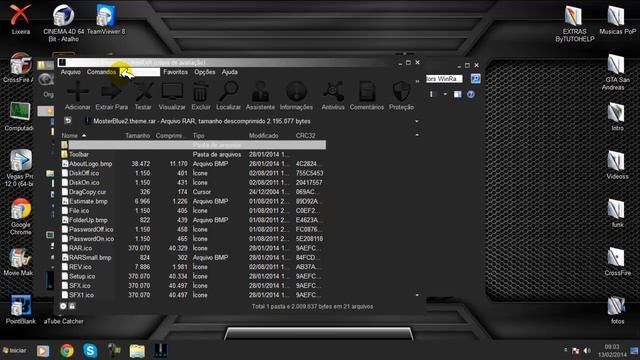
Task: Select the Toolbar folder row
Action: (193, 154)
